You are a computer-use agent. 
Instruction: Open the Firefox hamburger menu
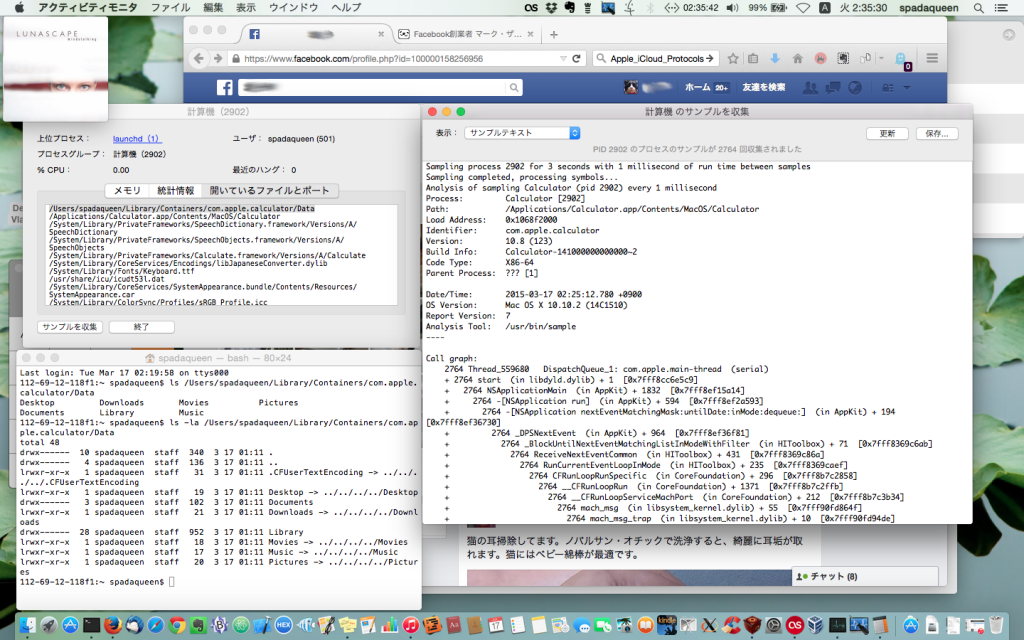coord(932,58)
